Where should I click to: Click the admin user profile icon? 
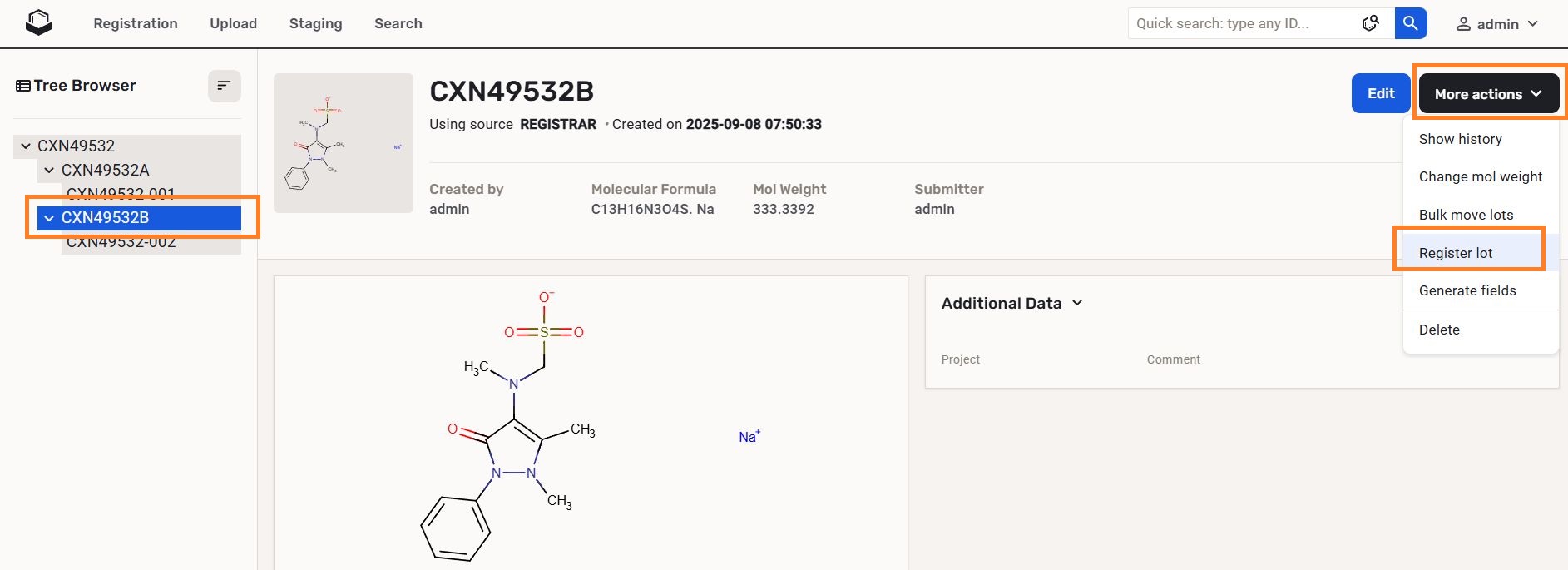[x=1463, y=24]
